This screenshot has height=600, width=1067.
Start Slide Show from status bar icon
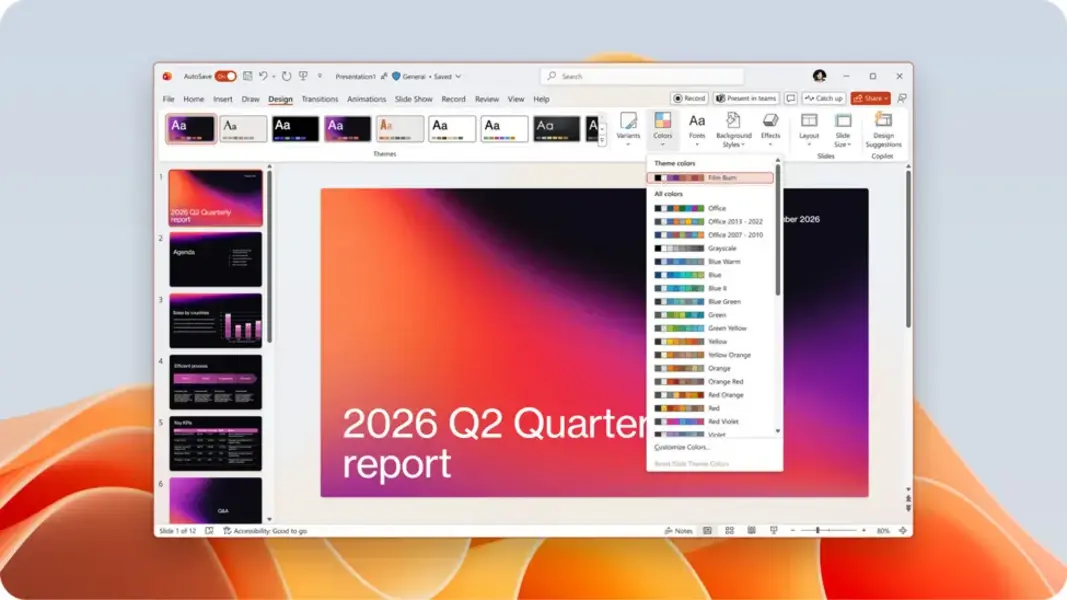tap(774, 531)
